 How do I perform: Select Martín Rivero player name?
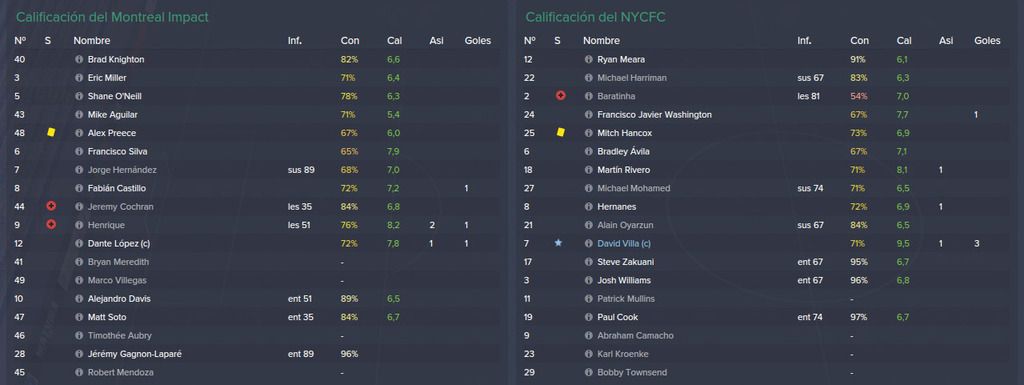pyautogui.click(x=623, y=170)
